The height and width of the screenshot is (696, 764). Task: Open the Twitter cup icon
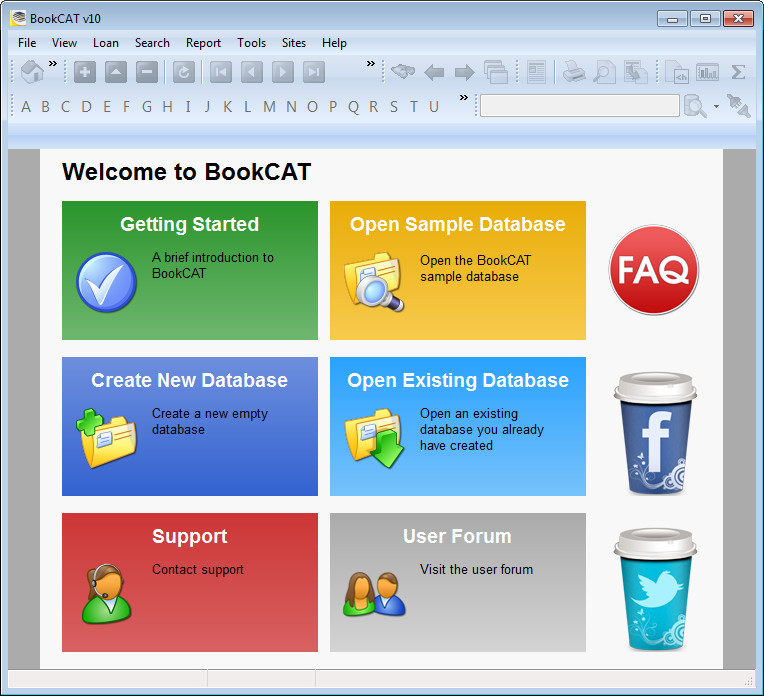tap(655, 590)
